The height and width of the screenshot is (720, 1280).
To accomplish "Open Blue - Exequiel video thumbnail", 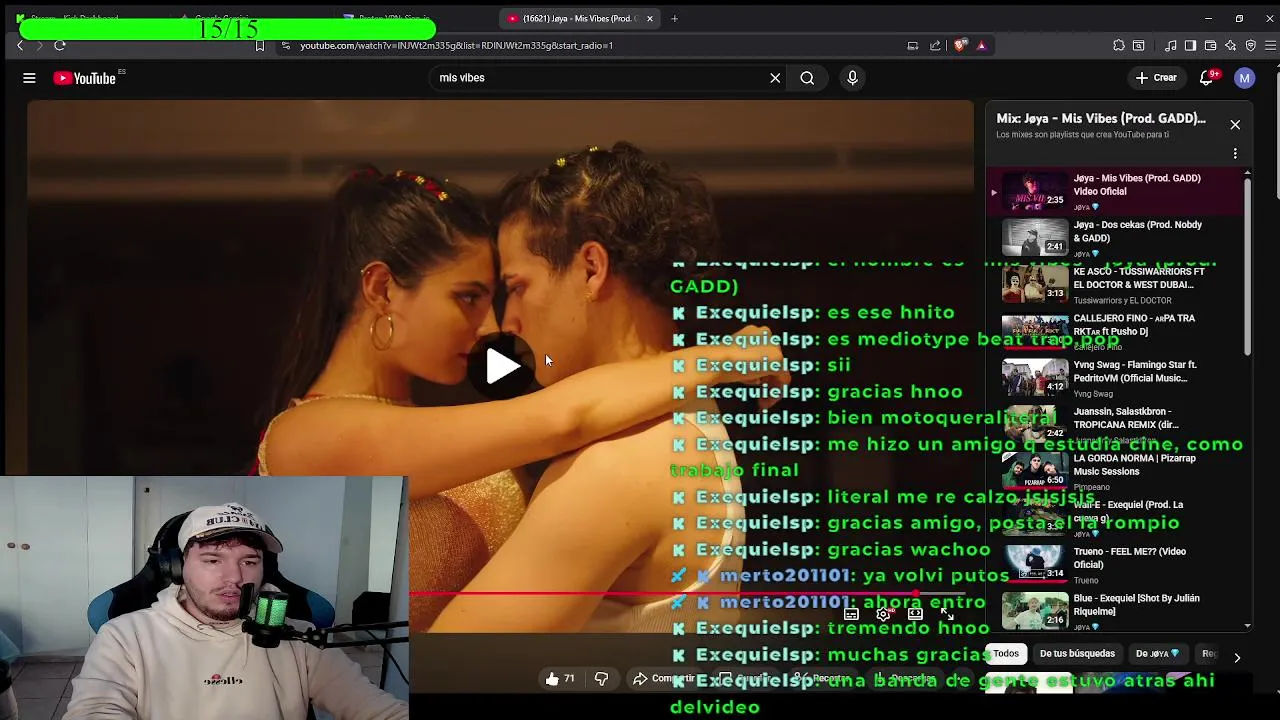I will (1035, 610).
